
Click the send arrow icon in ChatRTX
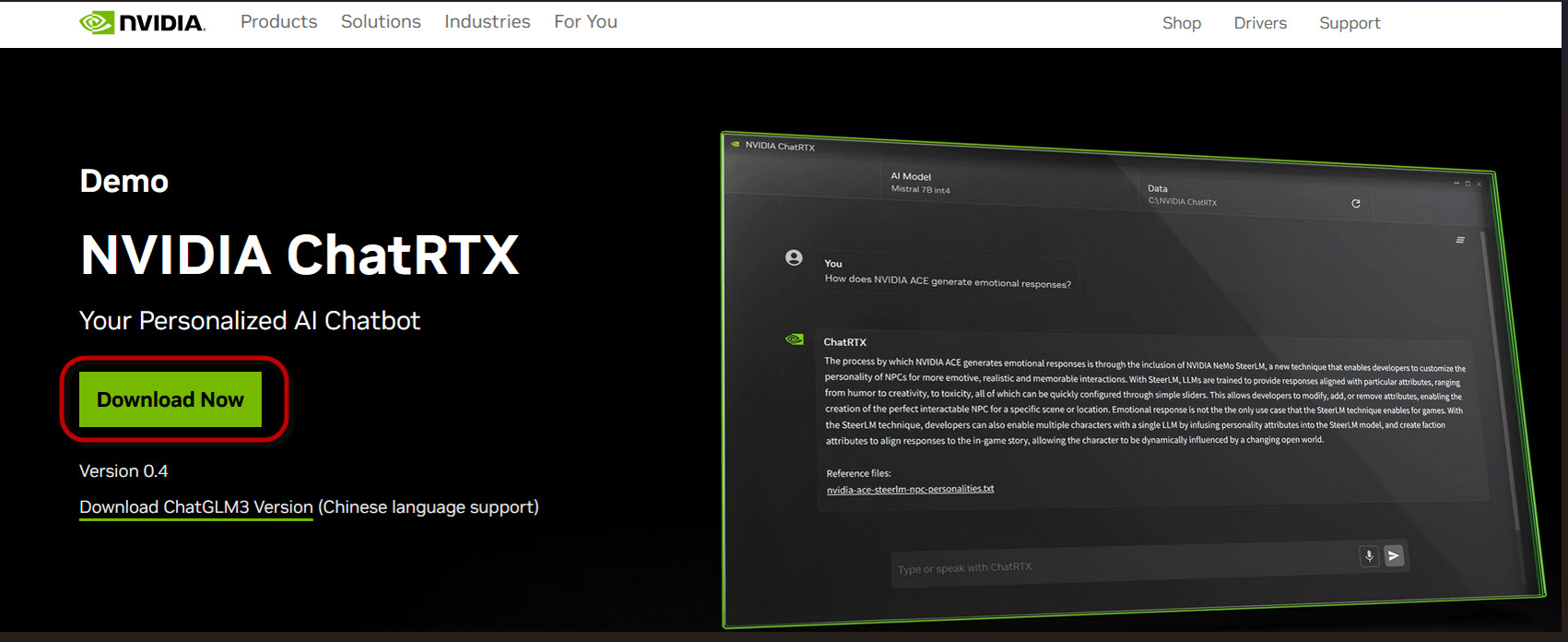click(x=1394, y=555)
